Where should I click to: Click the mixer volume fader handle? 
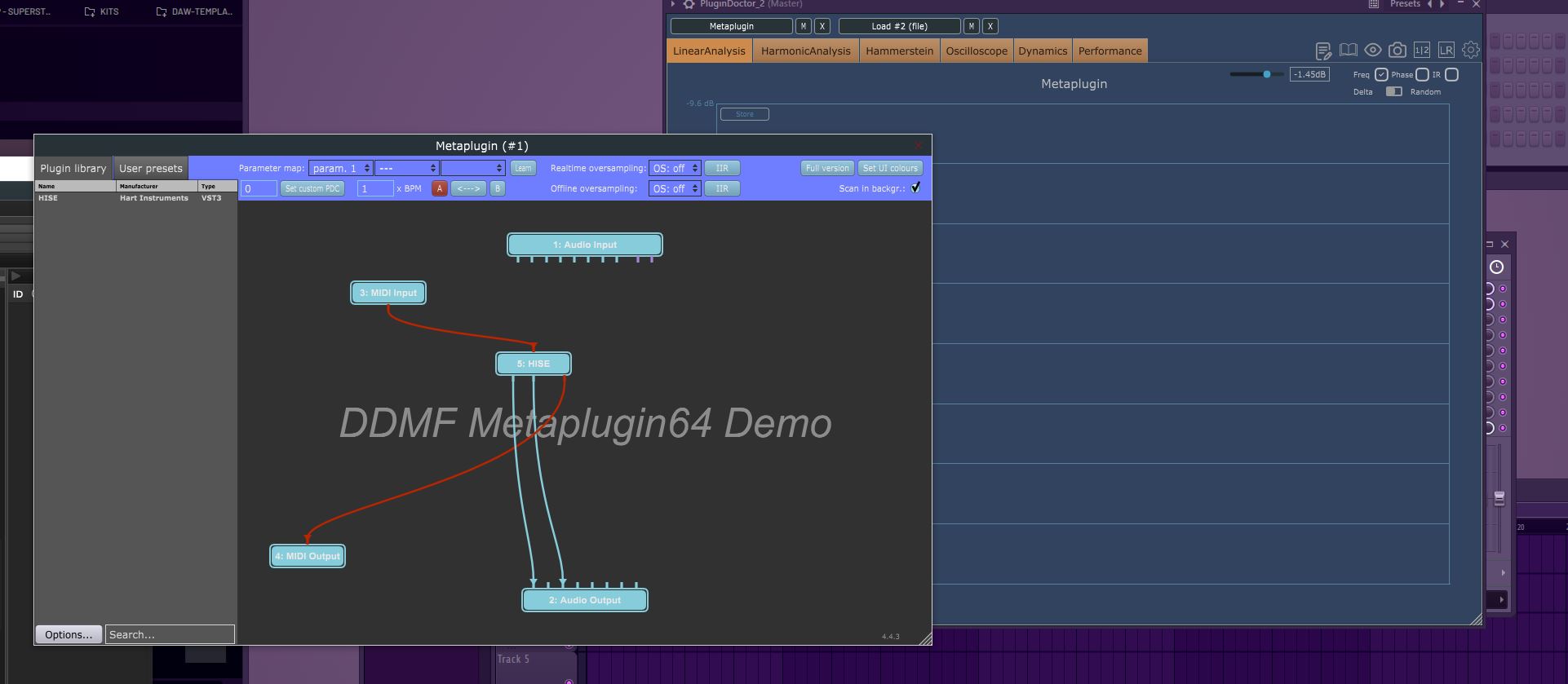[1499, 498]
